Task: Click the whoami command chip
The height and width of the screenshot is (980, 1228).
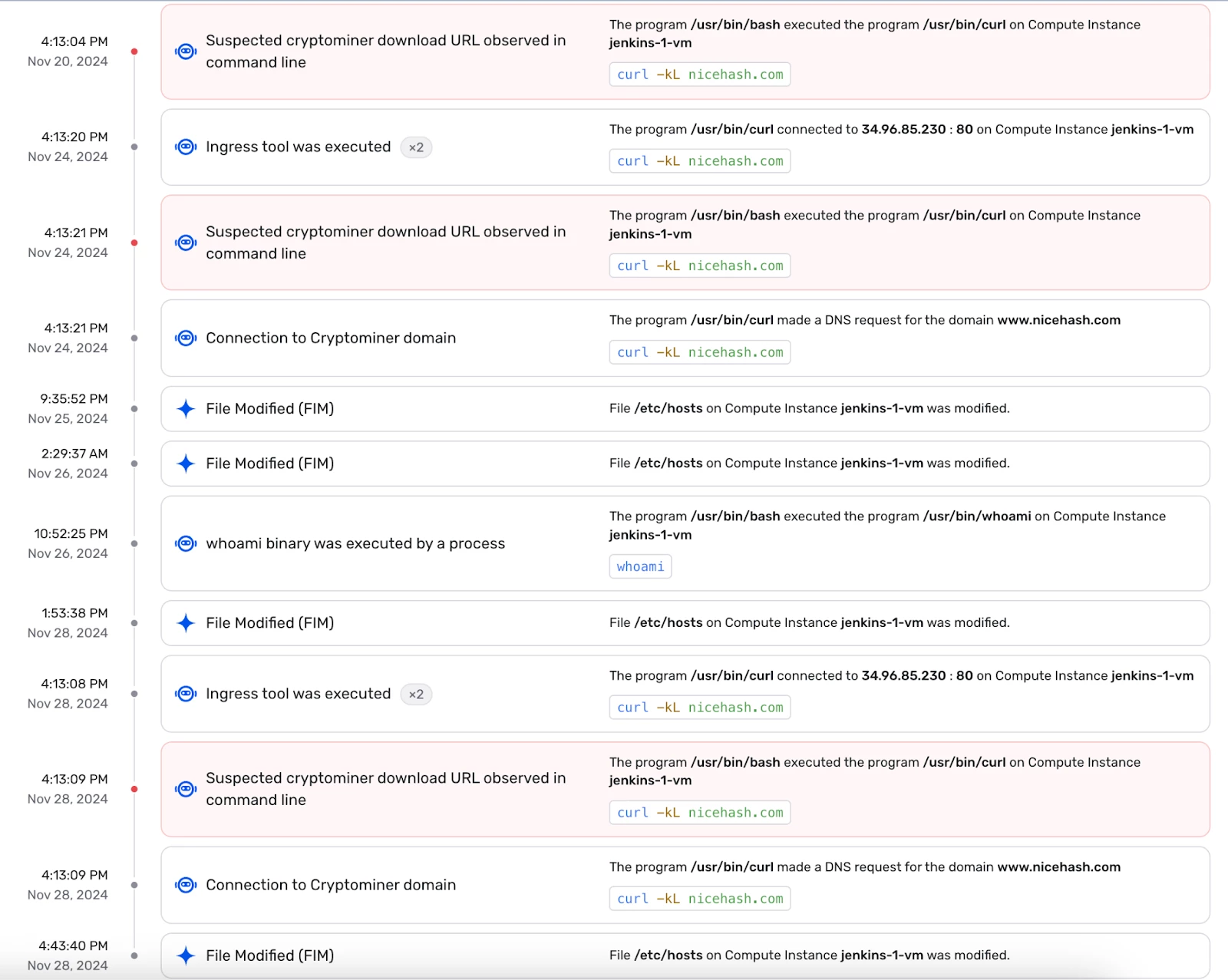Action: (x=640, y=566)
